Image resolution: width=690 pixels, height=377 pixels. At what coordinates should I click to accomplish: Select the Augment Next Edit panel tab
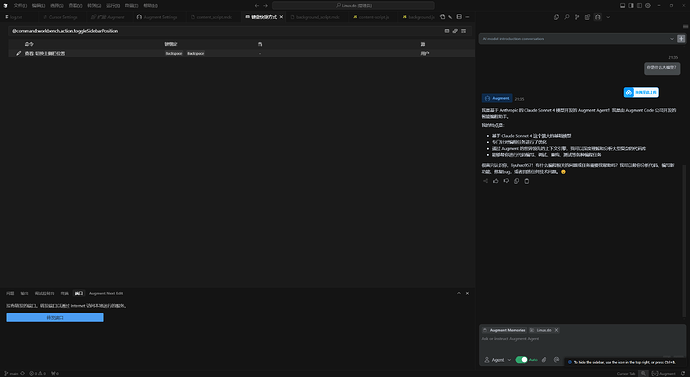pos(106,293)
